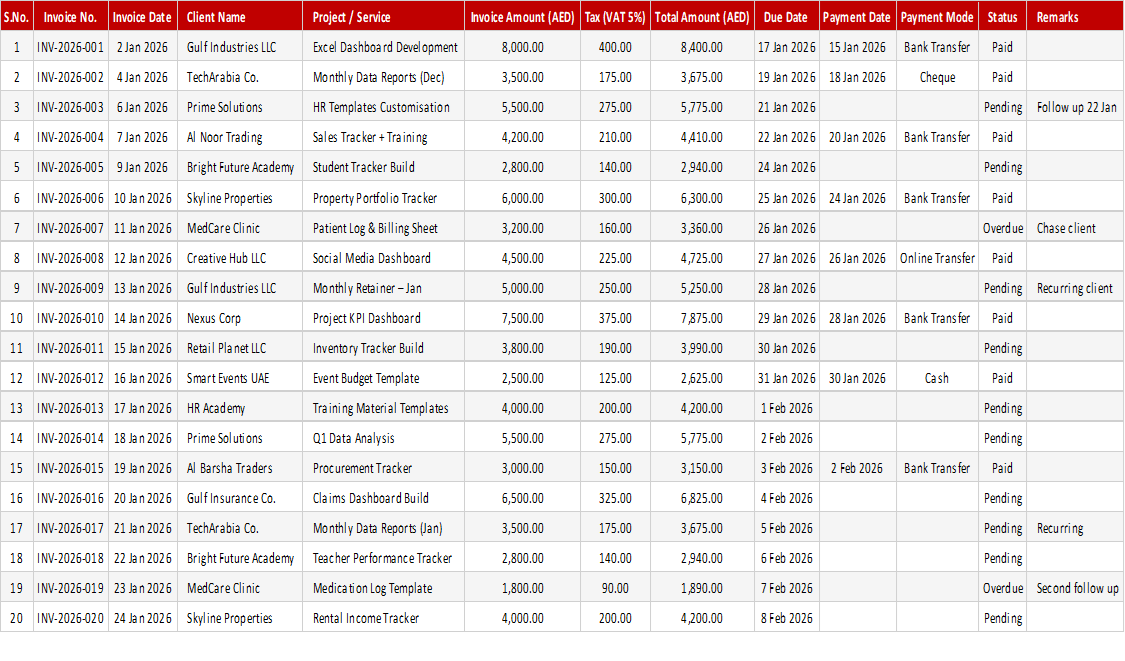Screen dimensions: 1125x661
Task: Click cell 'INV-2026-020'
Action: (70, 618)
